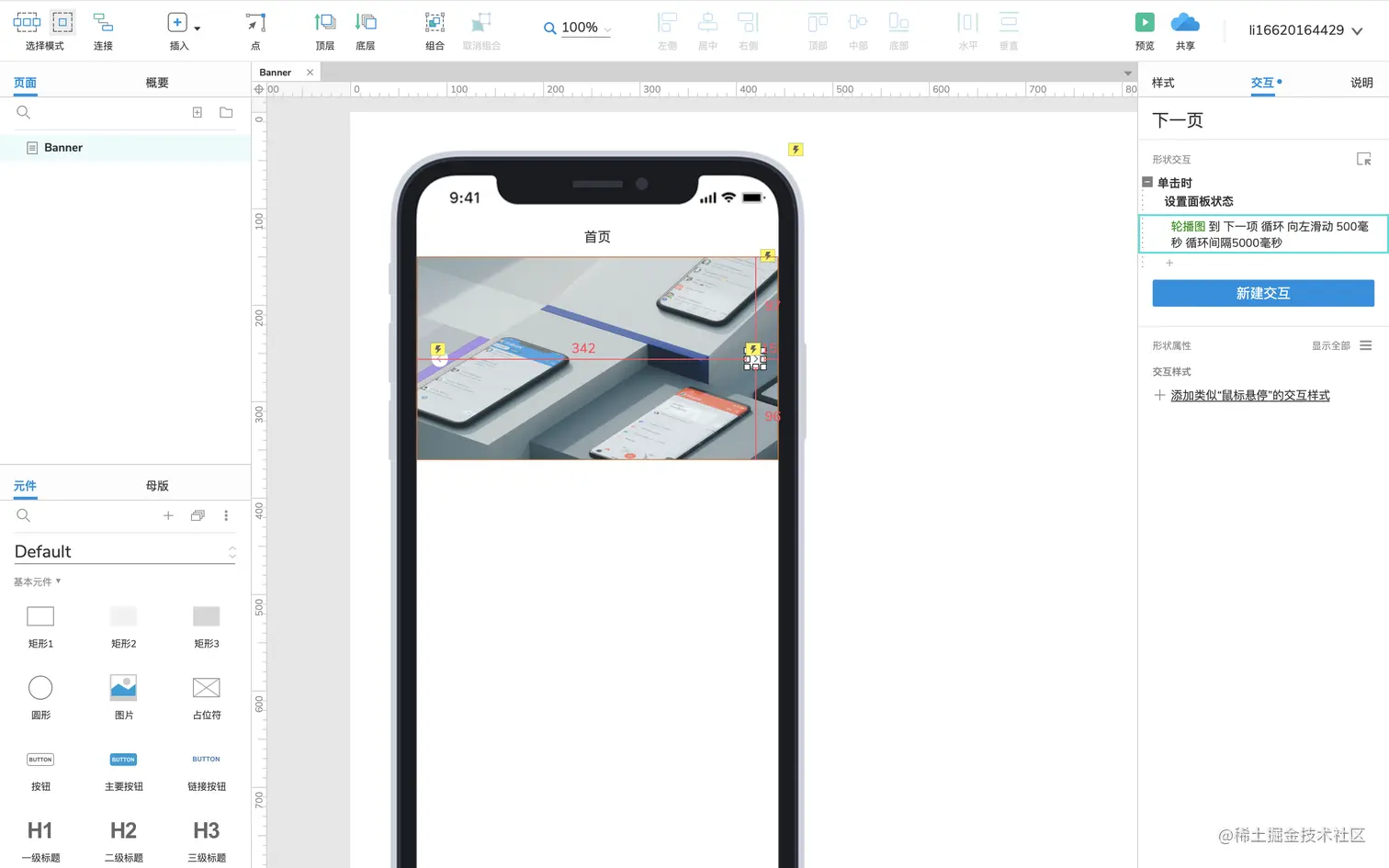Image resolution: width=1389 pixels, height=868 pixels.
Task: Group widgets with 组合 icon
Action: 435,23
